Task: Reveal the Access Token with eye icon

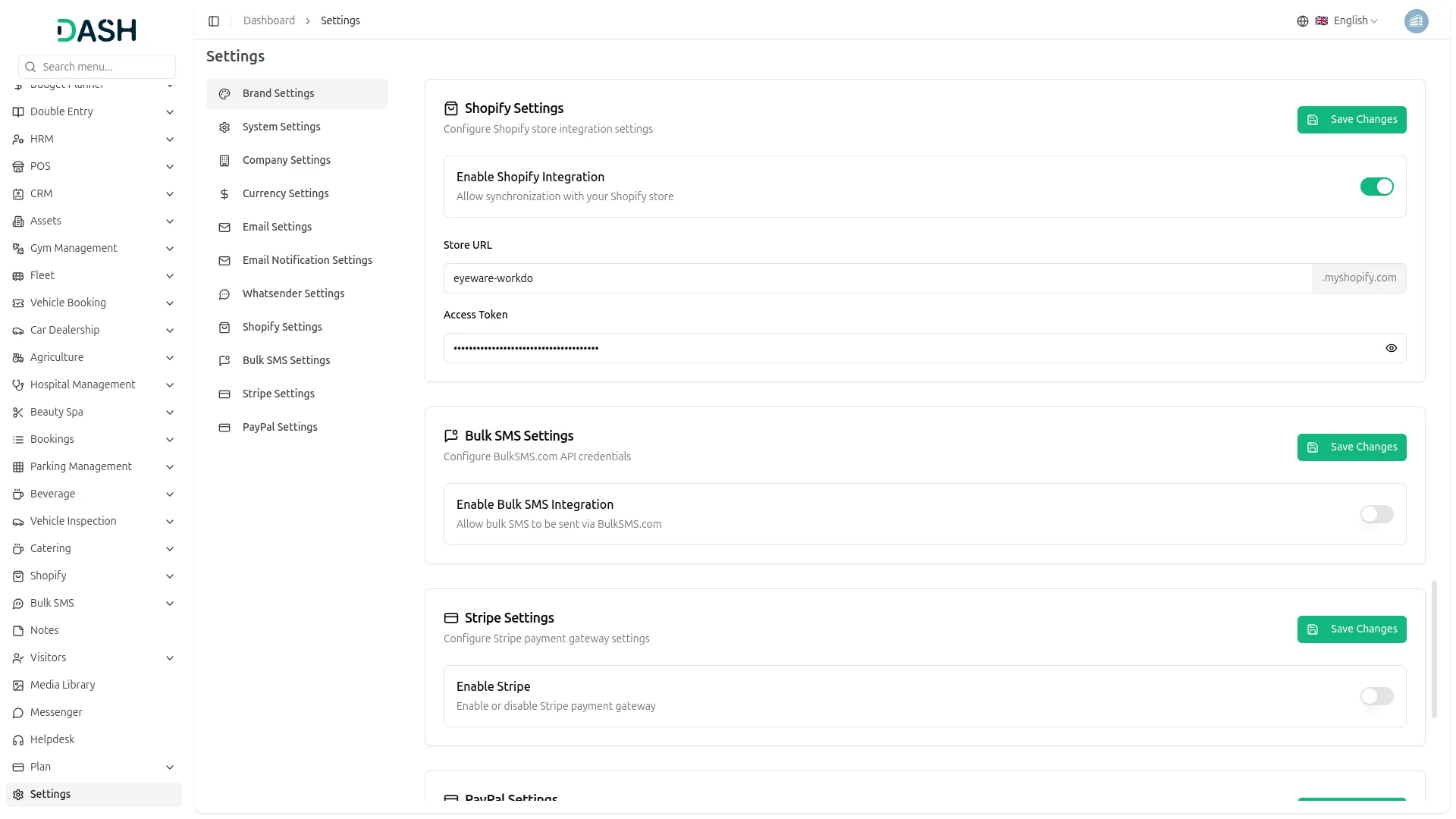Action: [x=1391, y=348]
